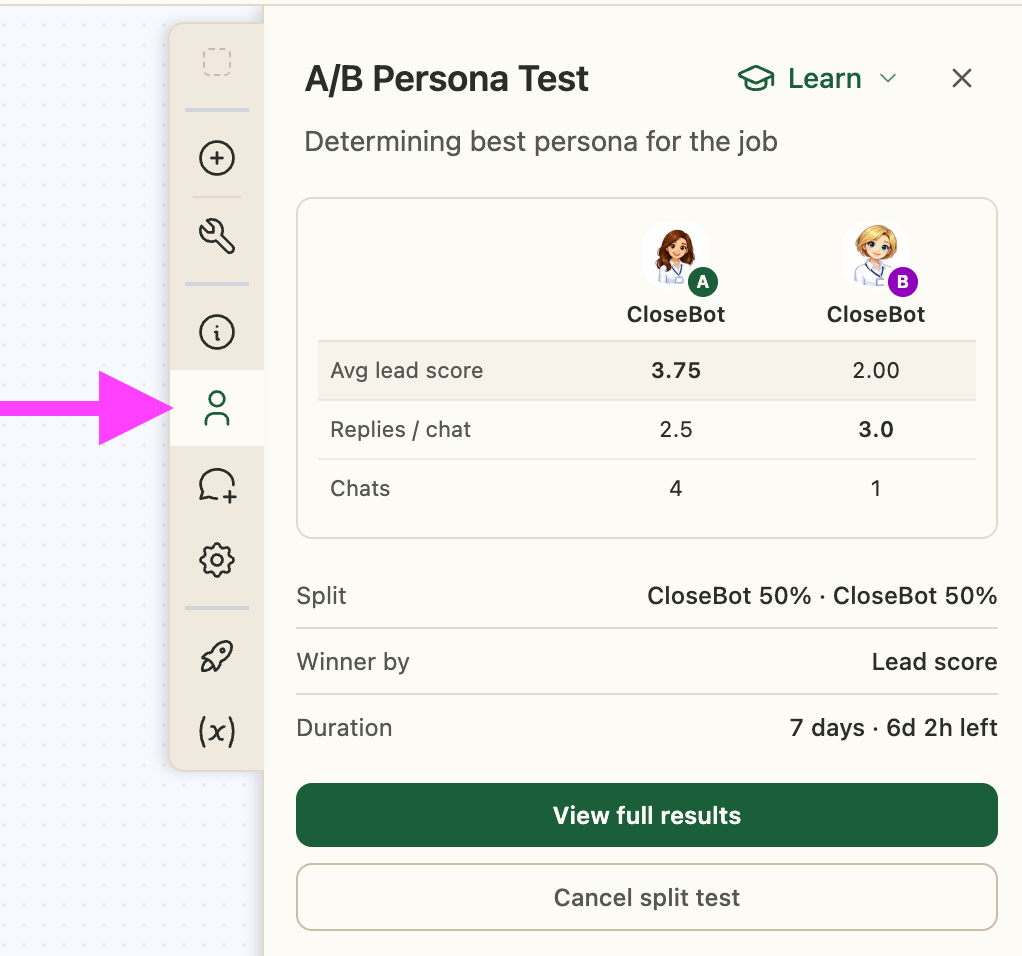
Task: Click the View full results button
Action: 647,815
